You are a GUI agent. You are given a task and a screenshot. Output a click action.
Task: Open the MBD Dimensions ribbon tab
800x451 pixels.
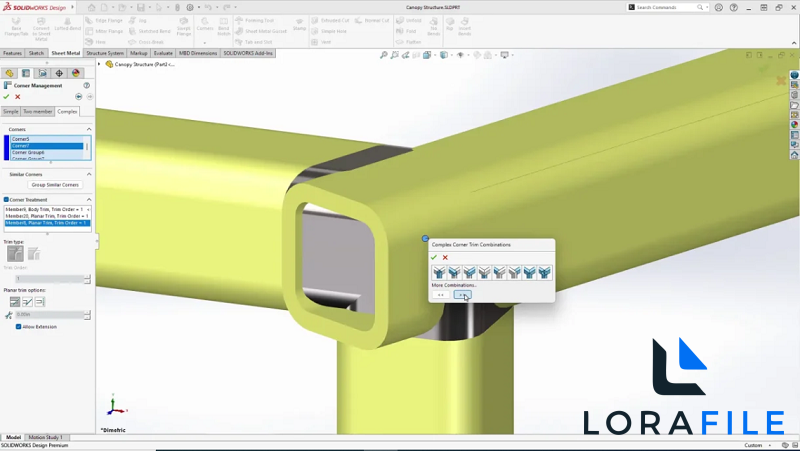198,53
